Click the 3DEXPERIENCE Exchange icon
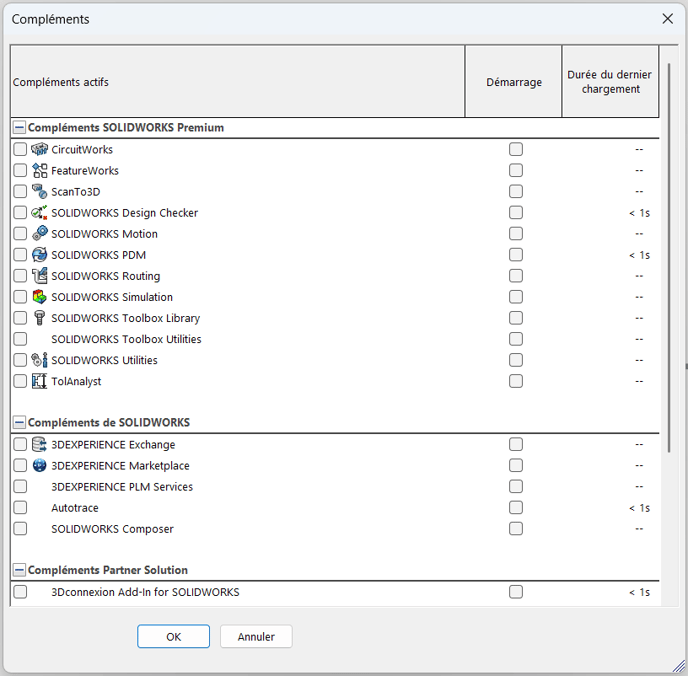Viewport: 688px width, 676px height. point(39,444)
